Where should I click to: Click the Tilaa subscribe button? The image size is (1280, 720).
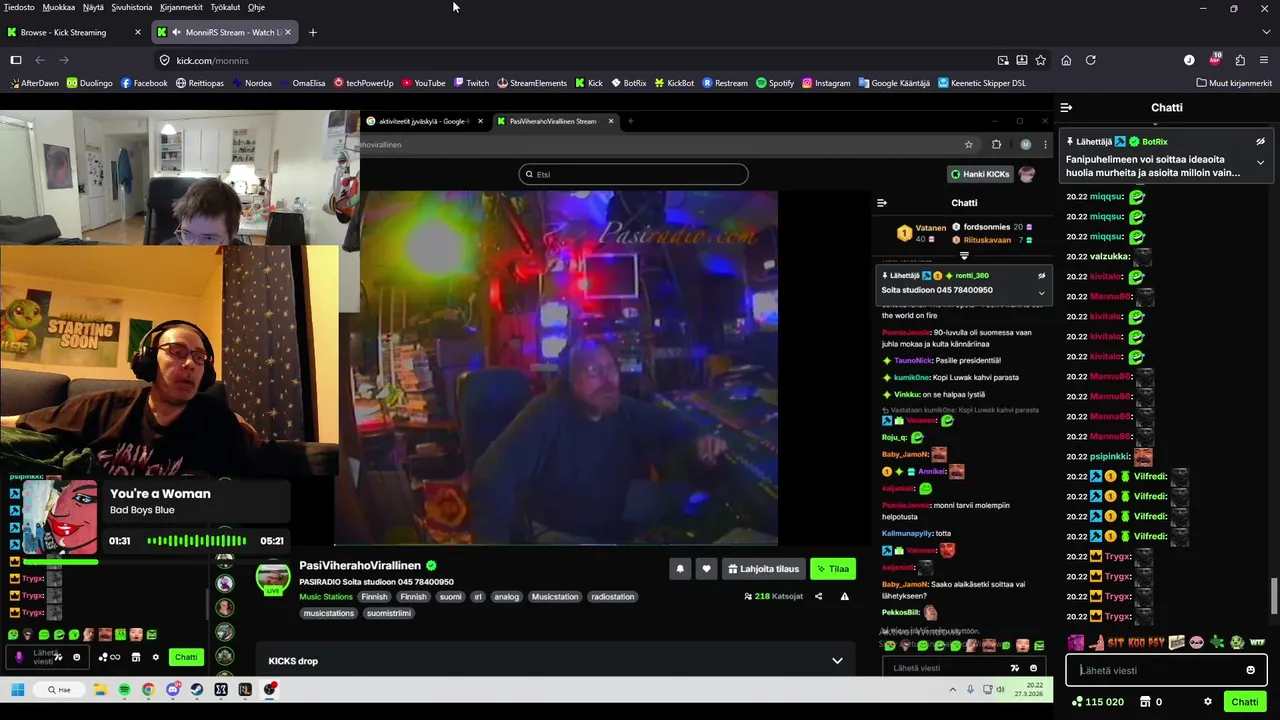[832, 569]
